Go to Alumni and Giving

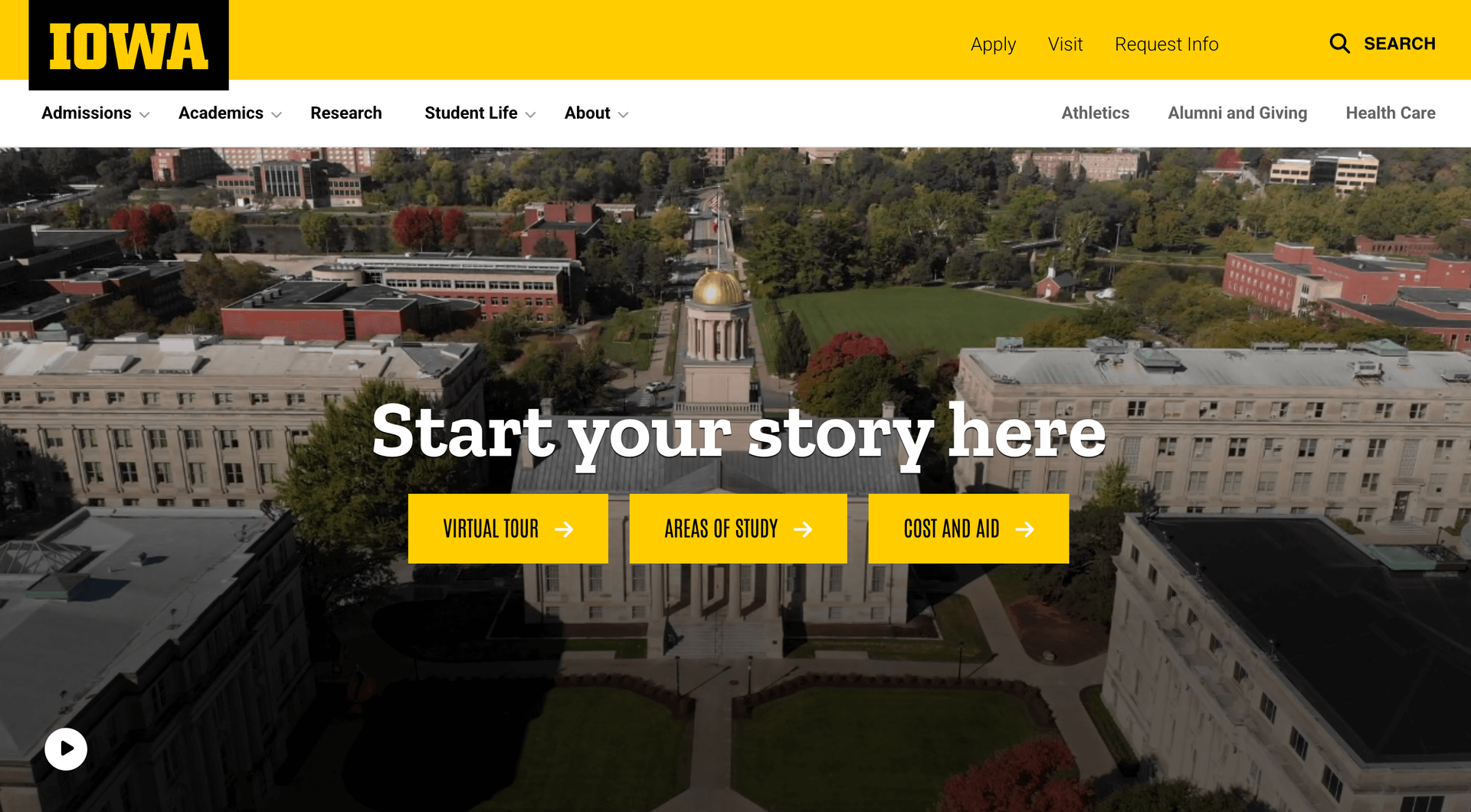1237,113
